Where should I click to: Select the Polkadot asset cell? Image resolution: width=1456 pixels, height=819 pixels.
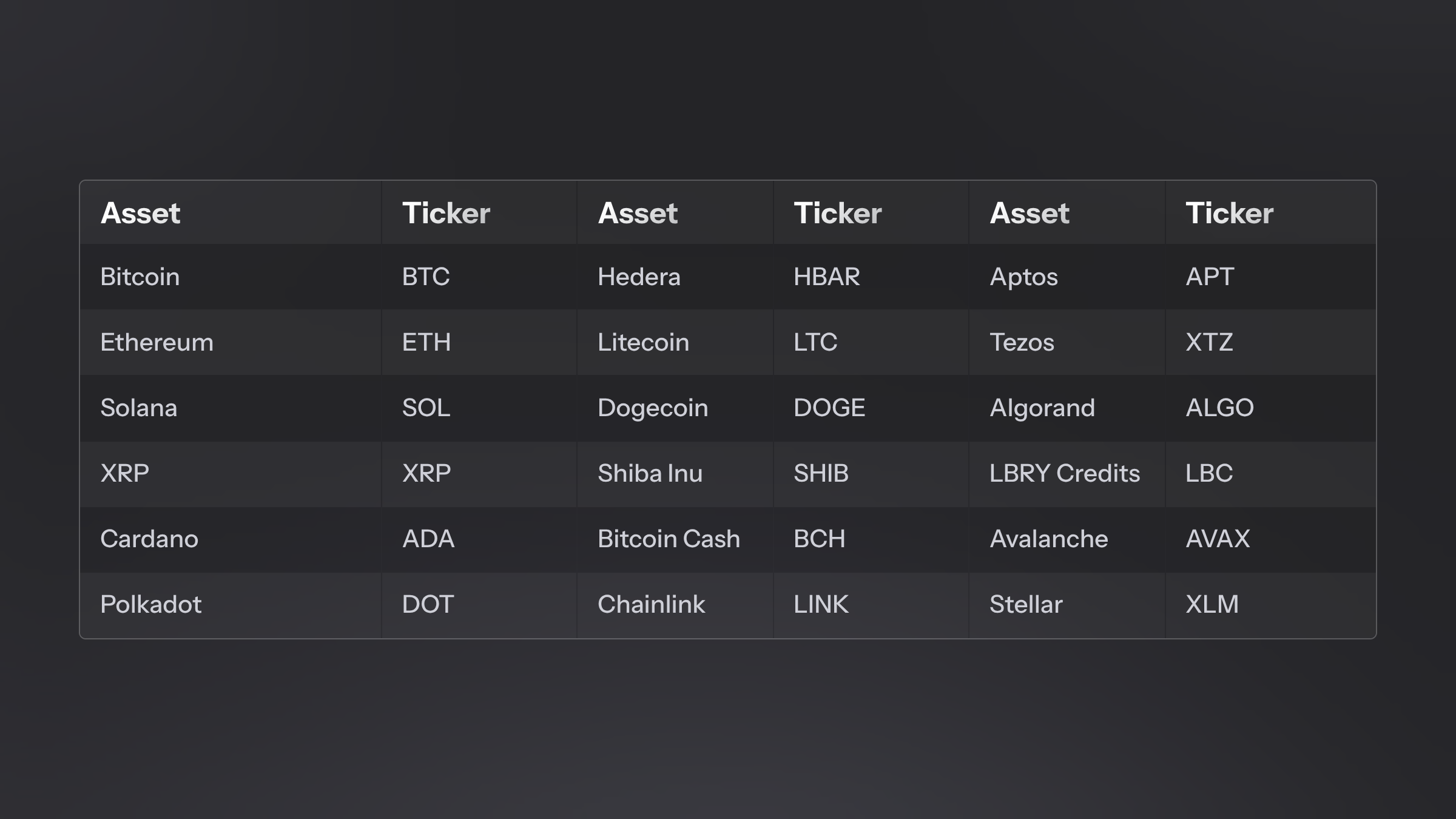pyautogui.click(x=151, y=604)
